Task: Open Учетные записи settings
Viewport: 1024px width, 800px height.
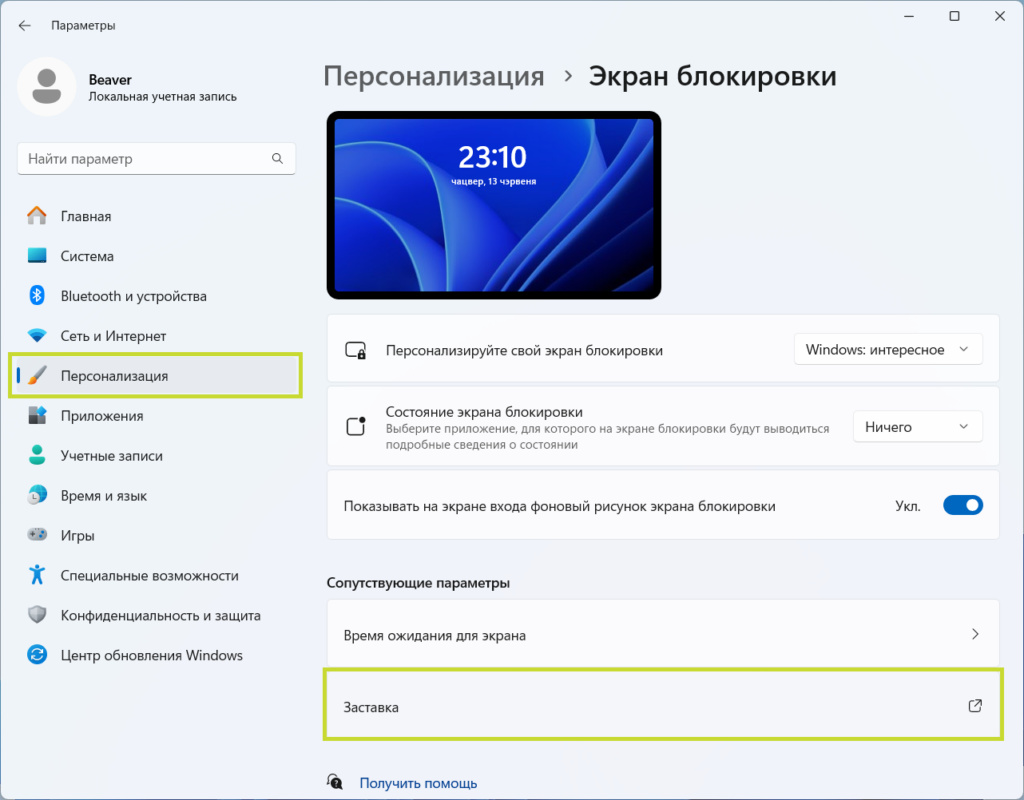Action: (x=155, y=456)
